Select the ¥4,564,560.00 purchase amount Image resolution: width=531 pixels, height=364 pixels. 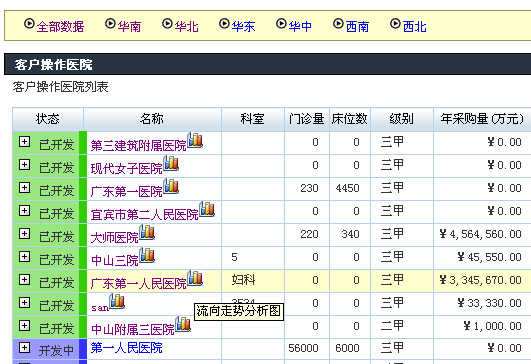[x=480, y=234]
